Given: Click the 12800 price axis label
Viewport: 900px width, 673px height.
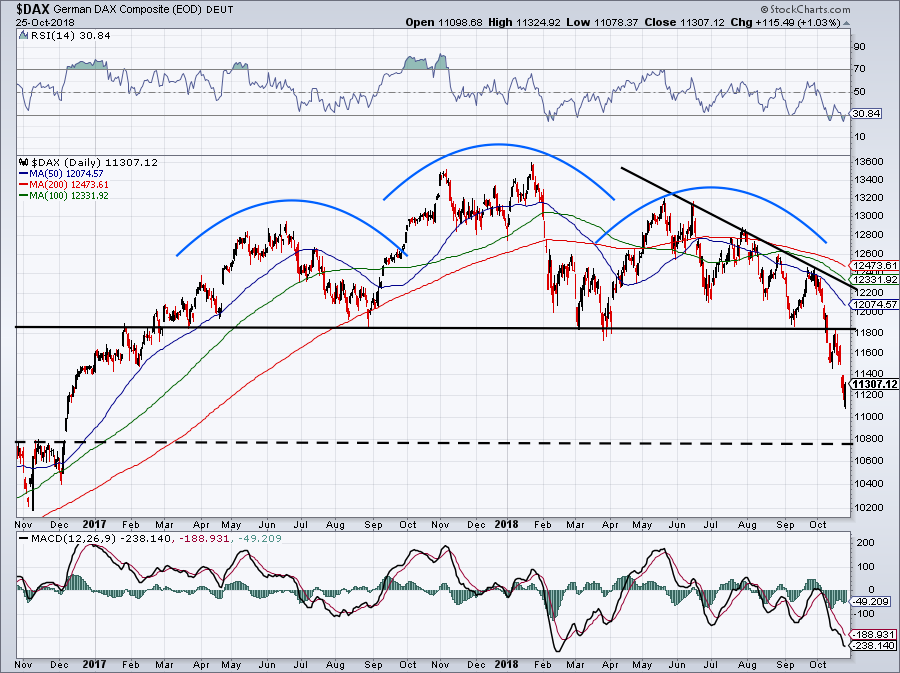Looking at the screenshot, I should tap(867, 235).
